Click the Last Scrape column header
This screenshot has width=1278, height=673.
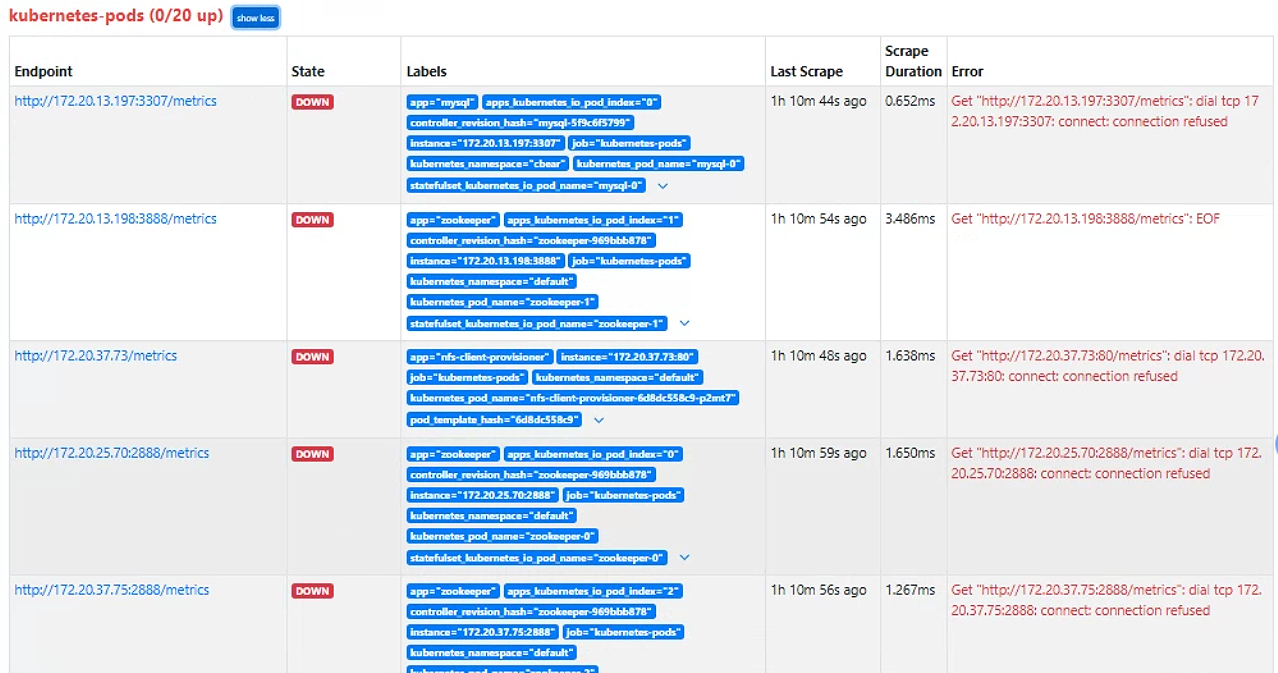coord(806,72)
